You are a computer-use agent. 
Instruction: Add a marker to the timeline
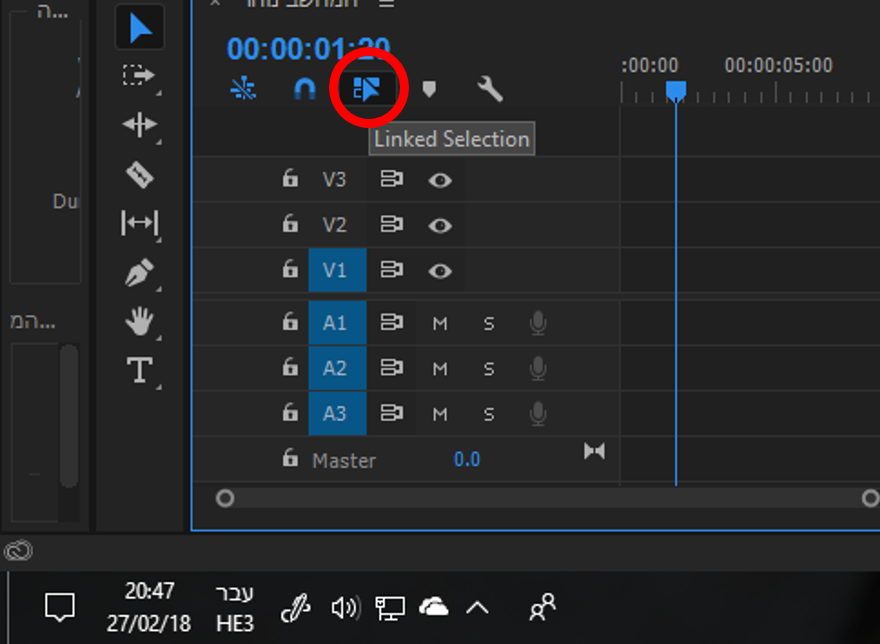click(429, 89)
